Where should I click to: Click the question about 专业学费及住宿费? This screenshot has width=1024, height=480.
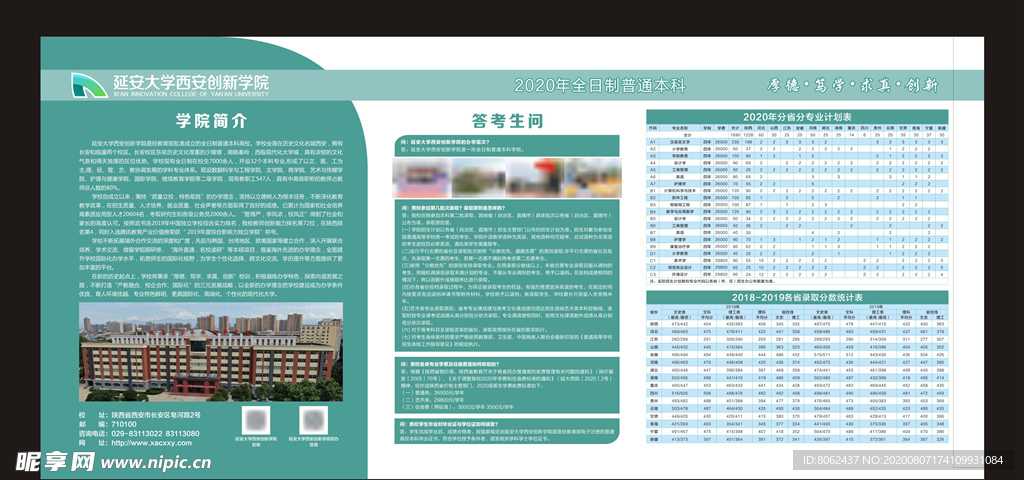tap(450, 364)
